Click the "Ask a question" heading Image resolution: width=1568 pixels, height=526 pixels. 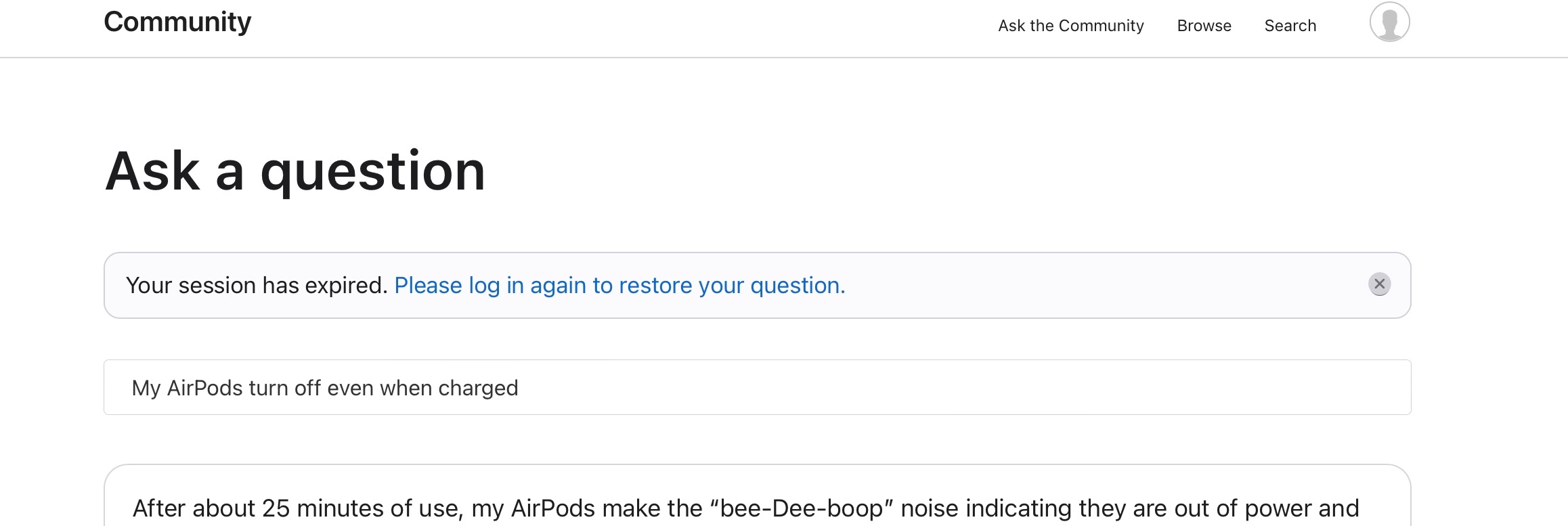click(295, 171)
